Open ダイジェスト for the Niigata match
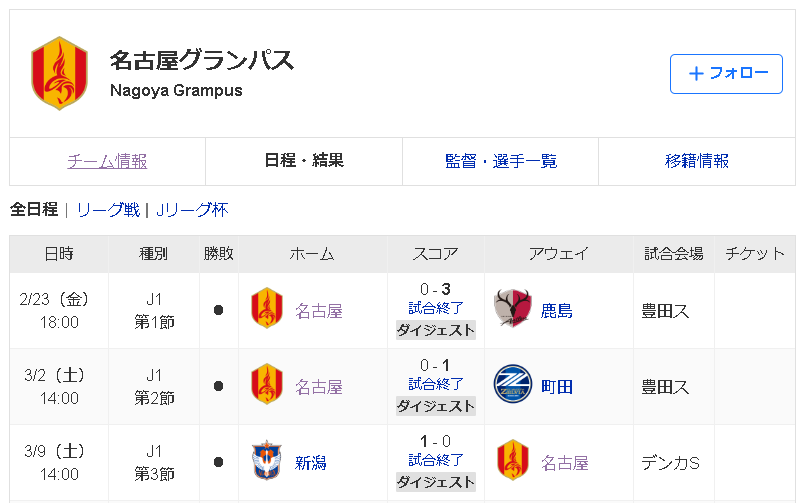The height and width of the screenshot is (503, 798). coord(436,481)
